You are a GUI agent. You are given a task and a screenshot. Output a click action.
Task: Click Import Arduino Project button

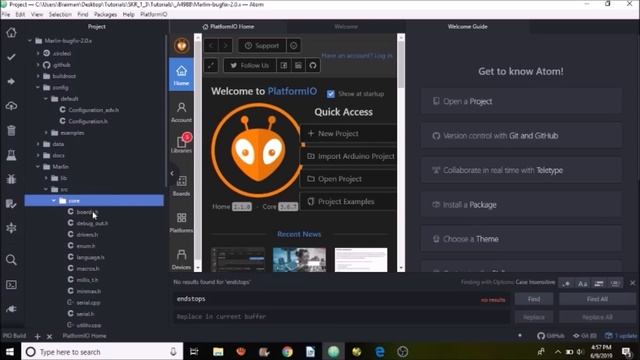click(x=349, y=156)
